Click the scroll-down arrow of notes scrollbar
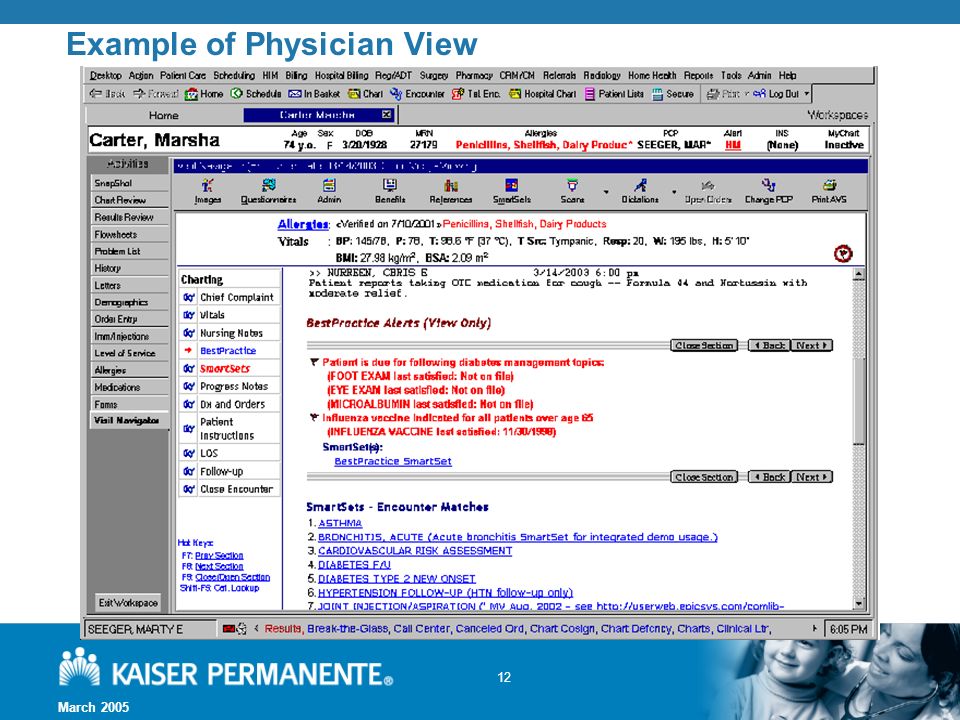Screen dimensions: 960x720 pyautogui.click(x=859, y=604)
